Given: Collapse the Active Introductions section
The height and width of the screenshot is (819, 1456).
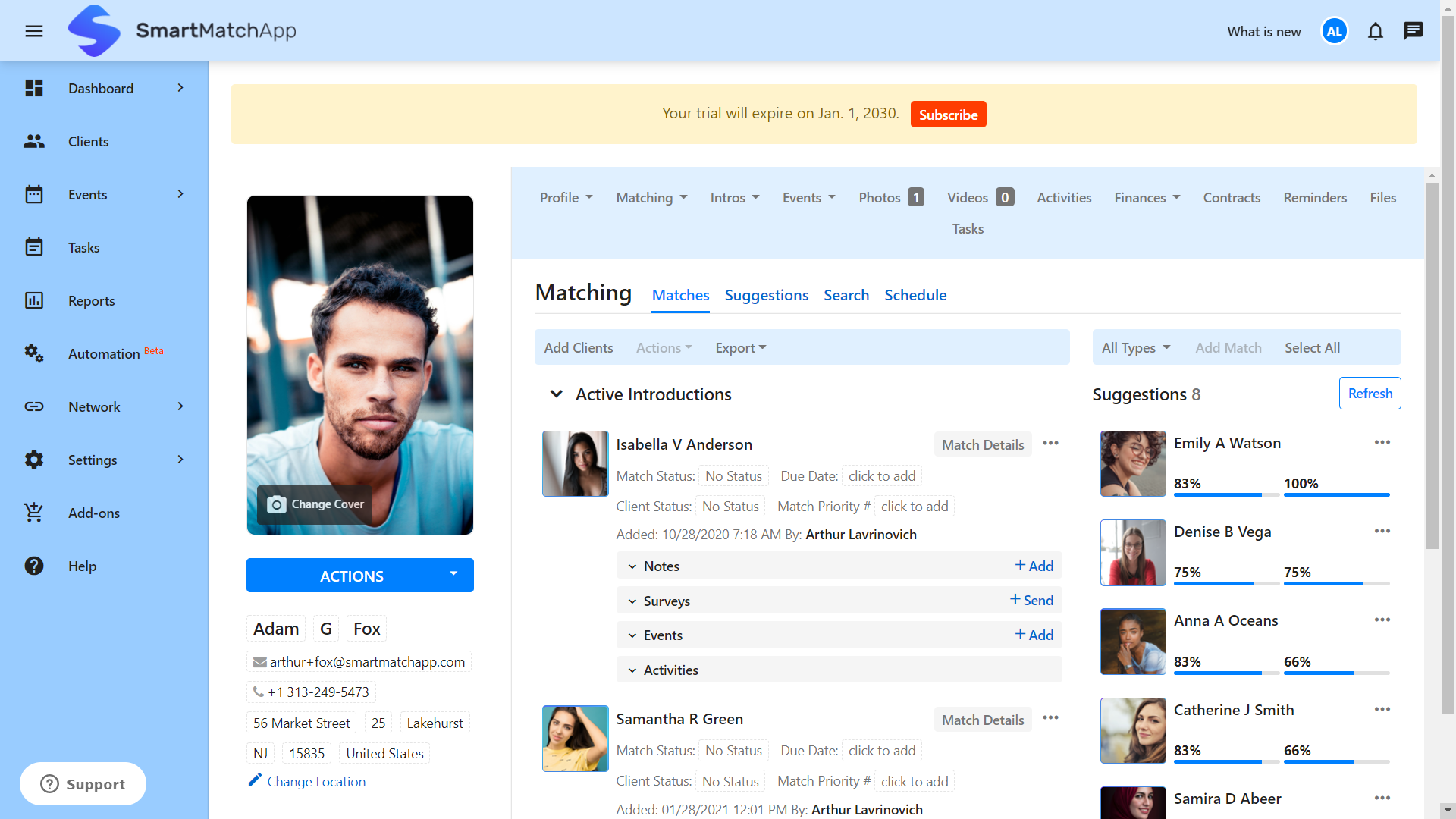Looking at the screenshot, I should pyautogui.click(x=556, y=394).
